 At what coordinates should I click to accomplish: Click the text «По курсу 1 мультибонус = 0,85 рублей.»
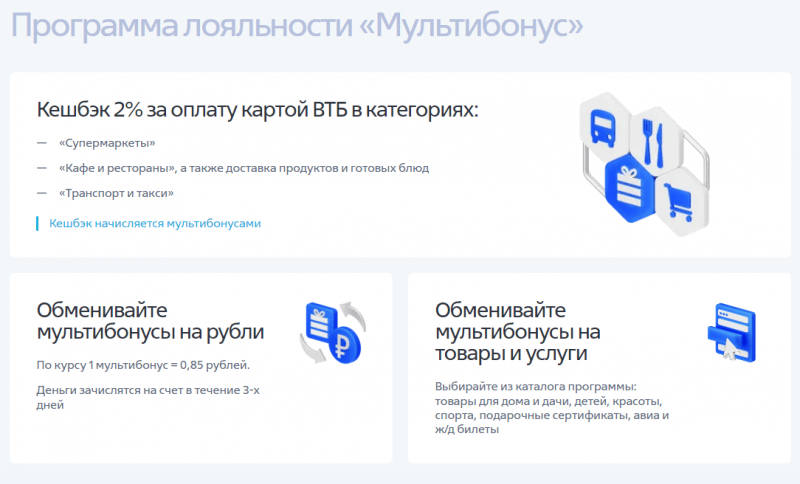[143, 365]
